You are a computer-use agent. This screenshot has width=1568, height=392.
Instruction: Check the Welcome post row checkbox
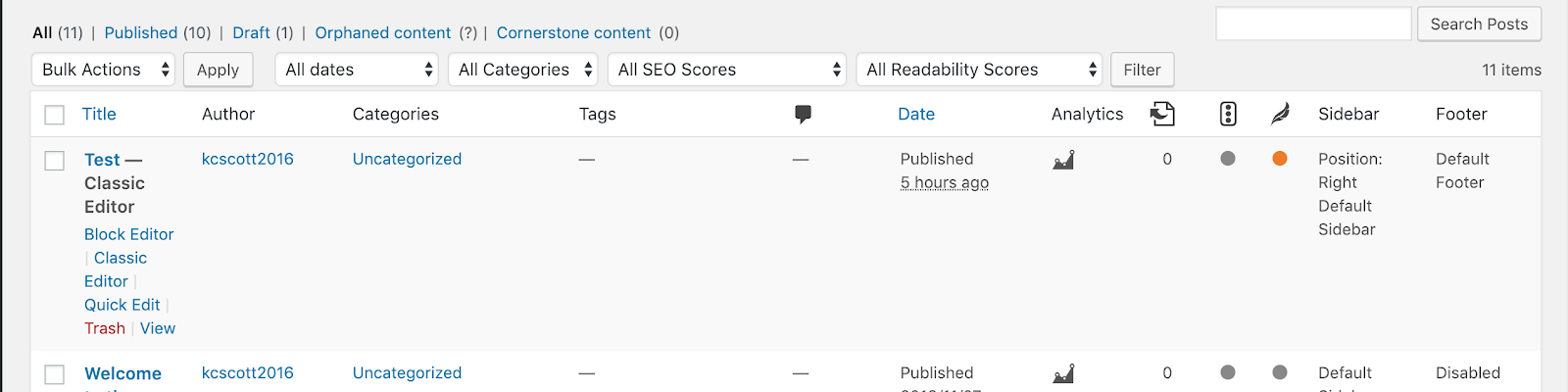tap(55, 374)
